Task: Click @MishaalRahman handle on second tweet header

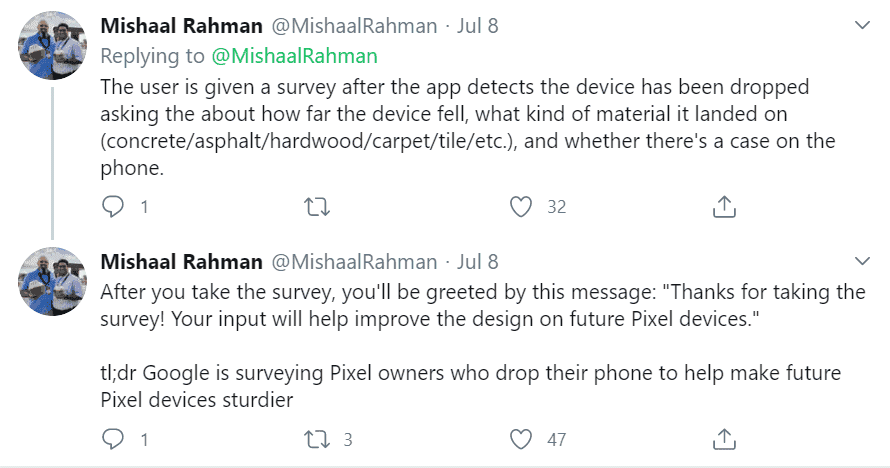Action: 354,262
